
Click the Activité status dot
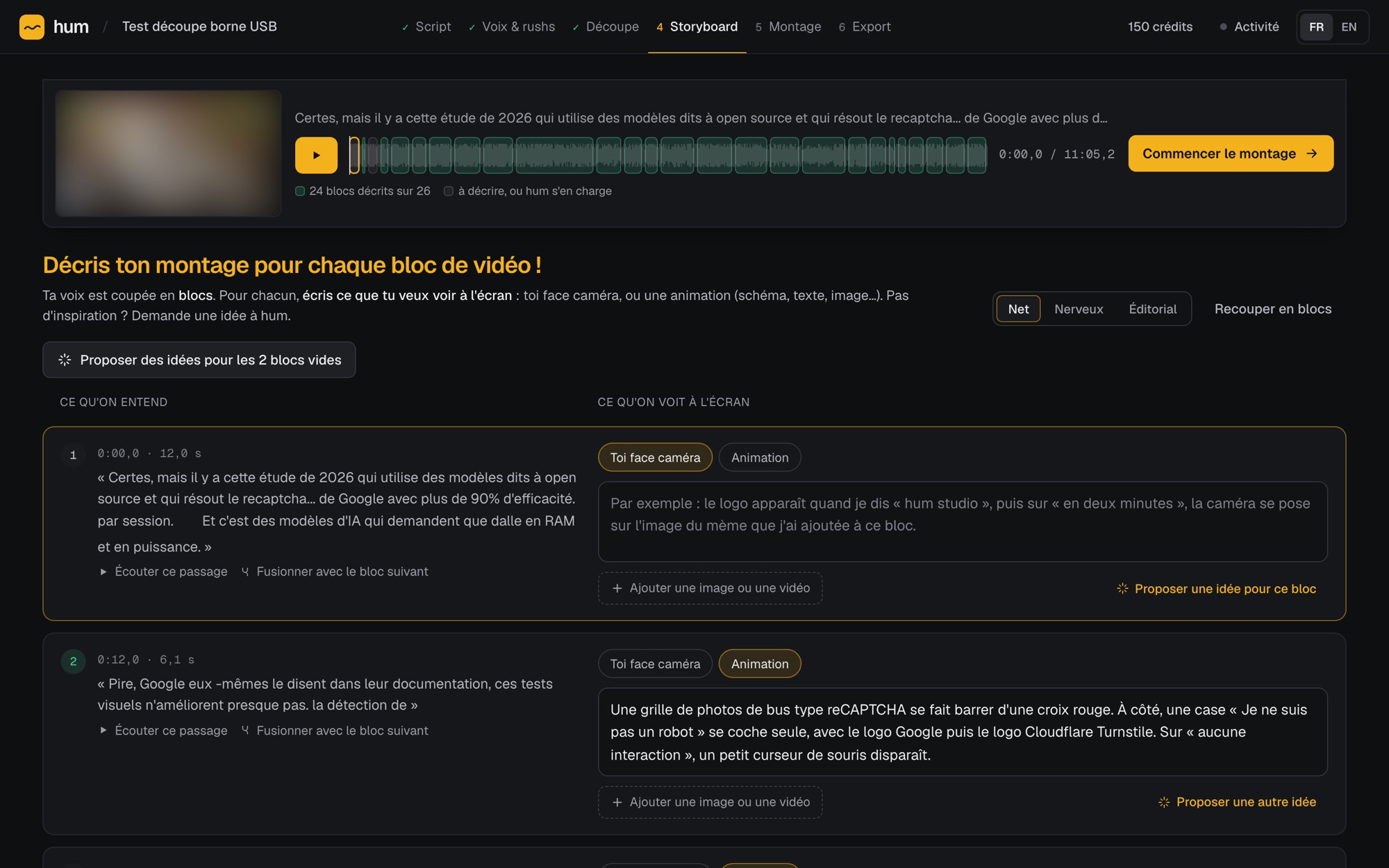pos(1223,27)
